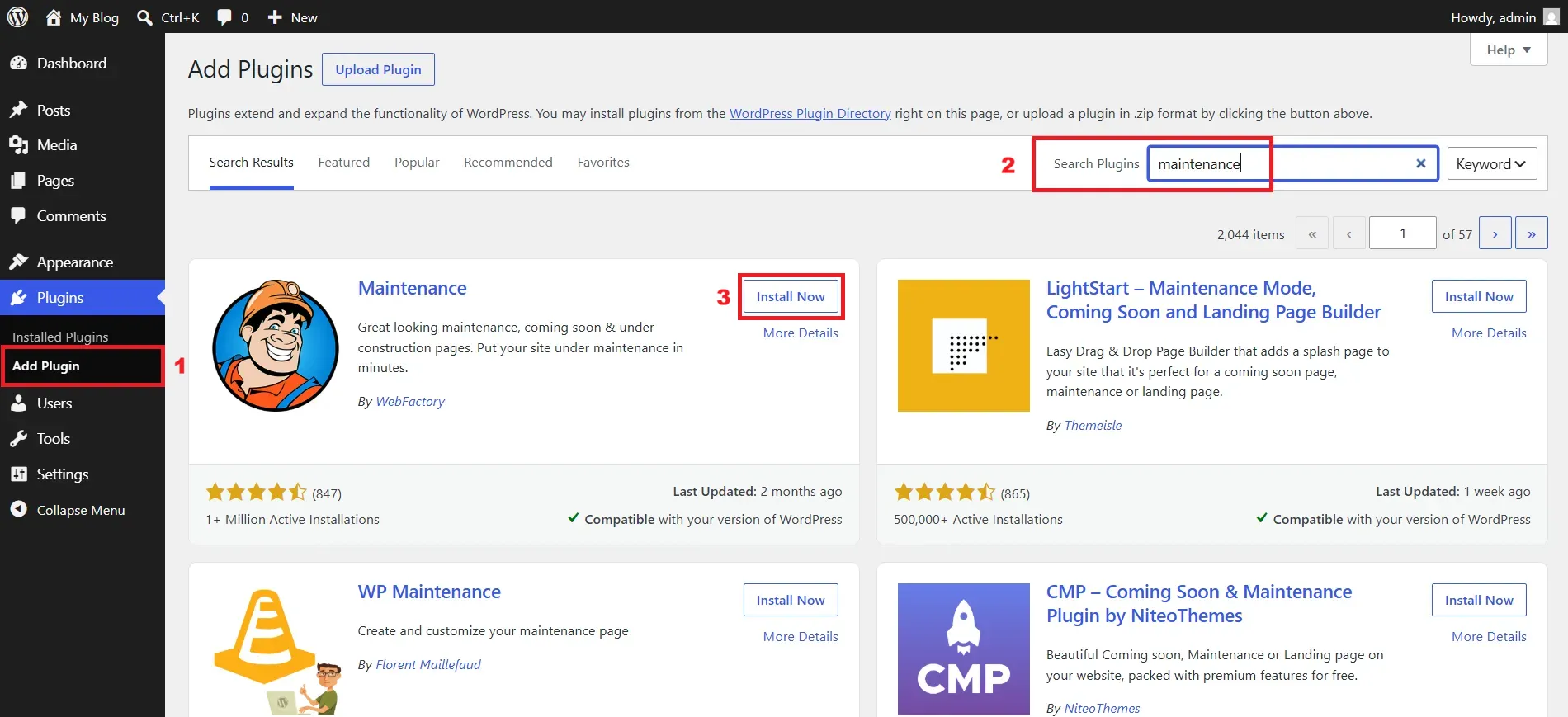
Task: Focus the Search Plugins input field
Action: (1293, 163)
